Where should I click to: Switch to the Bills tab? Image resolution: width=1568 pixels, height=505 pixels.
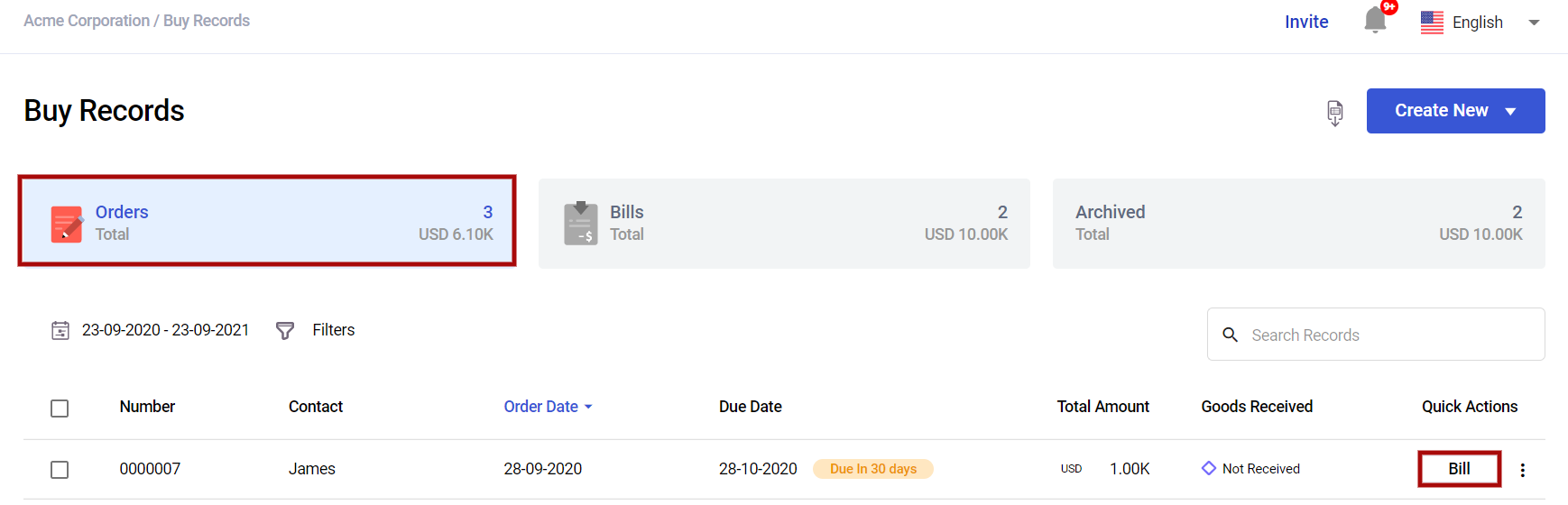point(784,224)
